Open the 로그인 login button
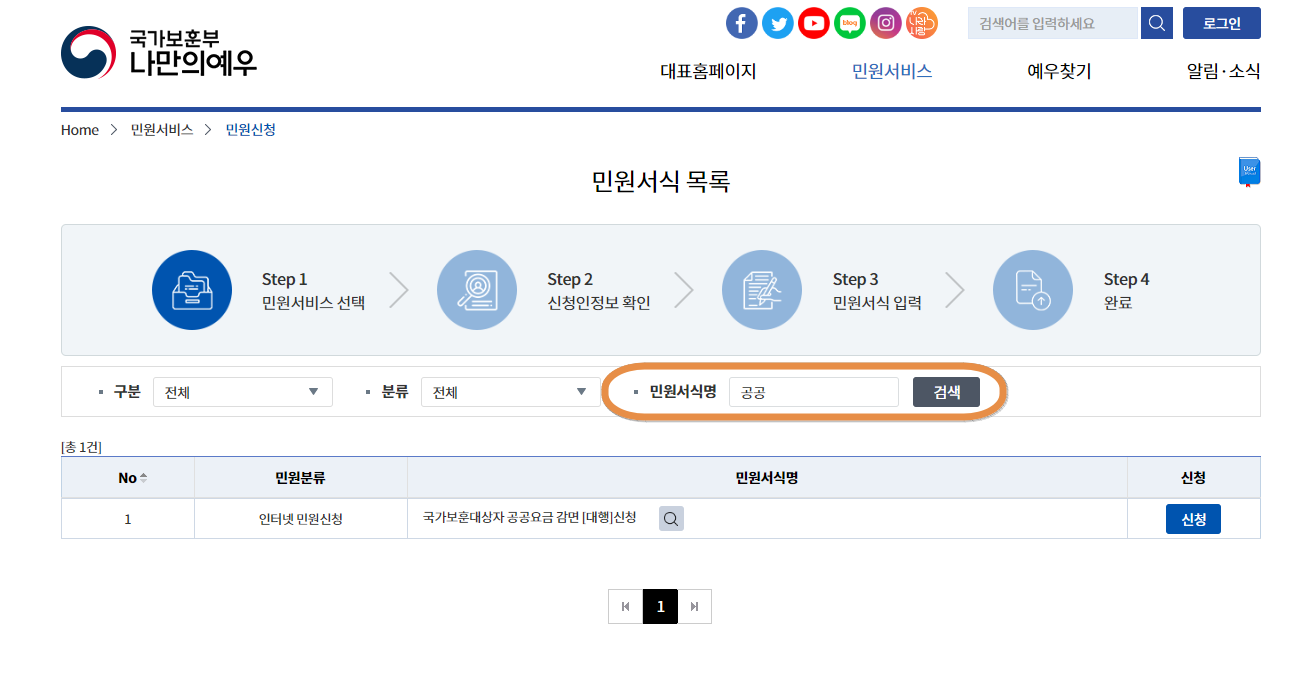The image size is (1290, 687). [x=1221, y=22]
